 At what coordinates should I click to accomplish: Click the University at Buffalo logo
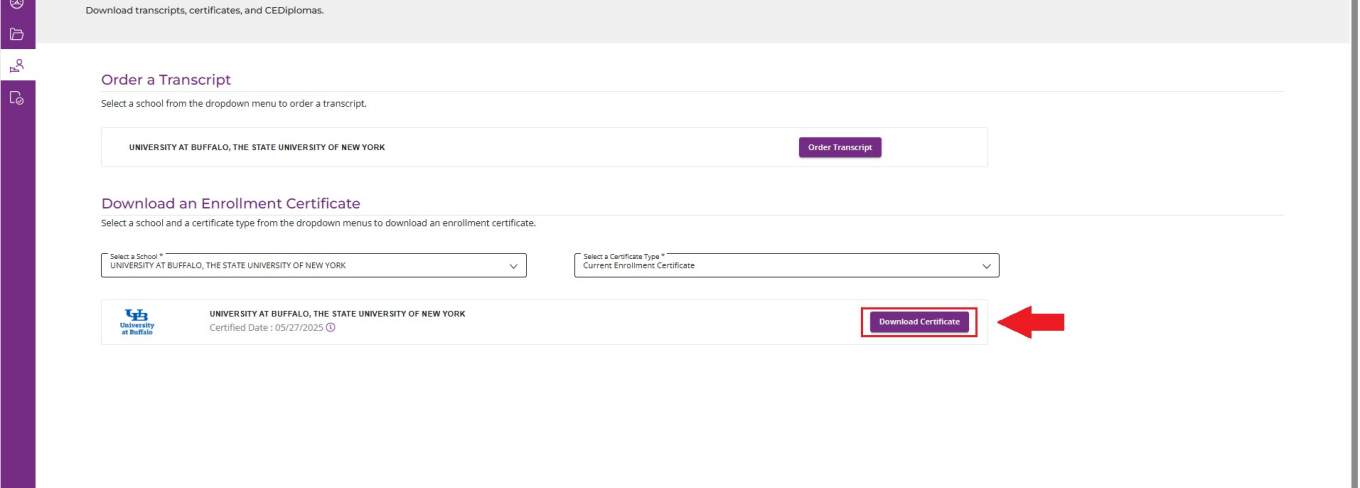tap(137, 322)
